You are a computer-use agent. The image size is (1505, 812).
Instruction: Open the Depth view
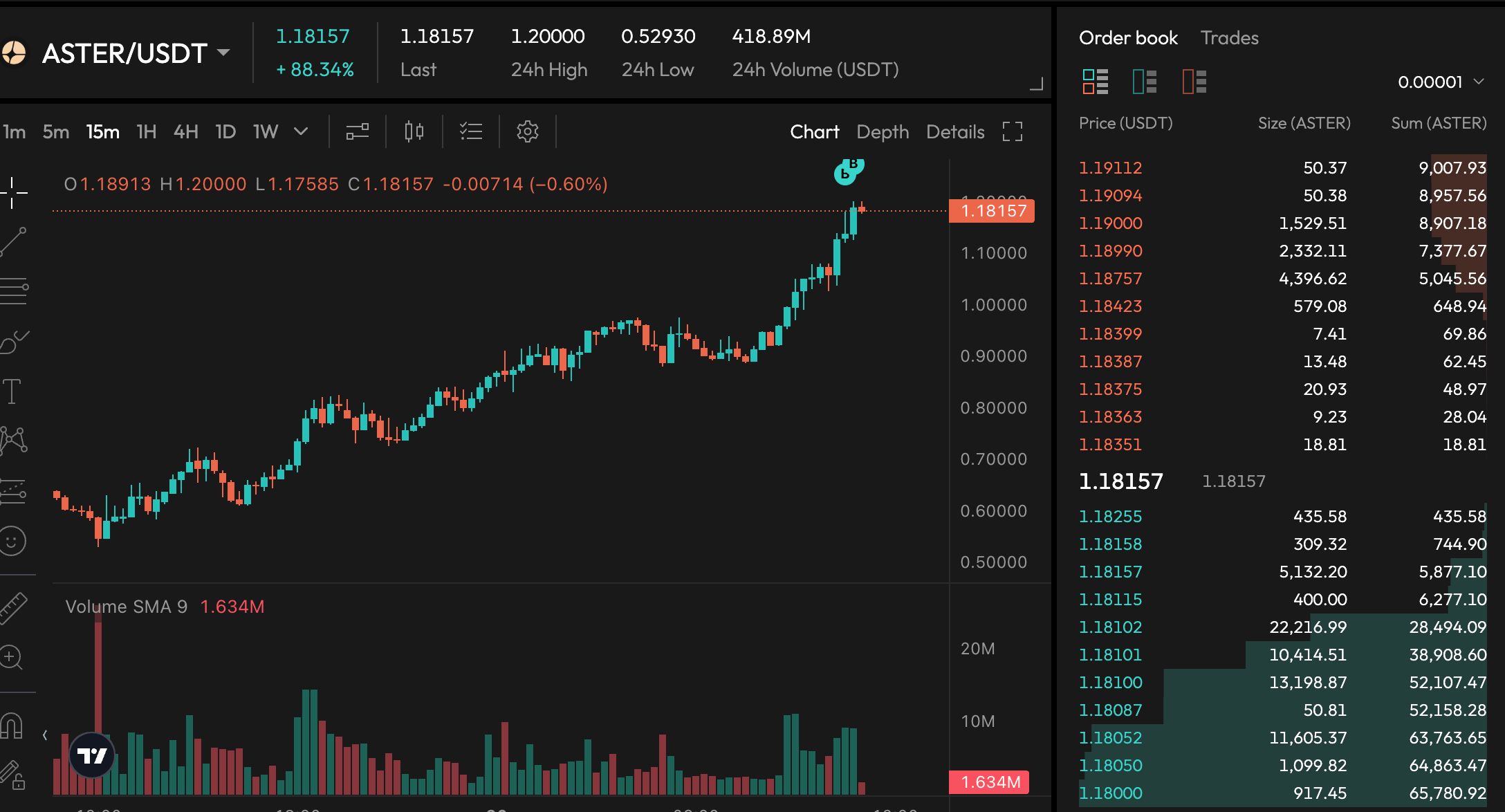pos(883,131)
